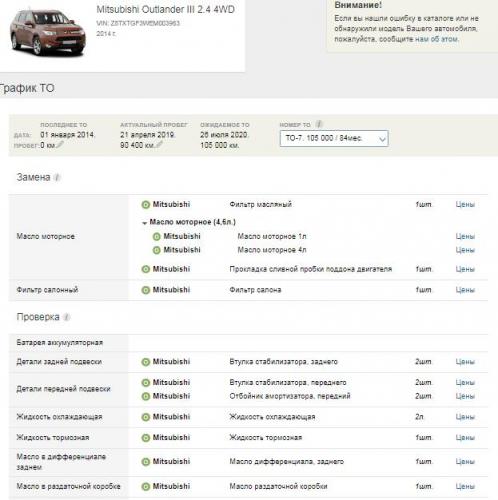Click the Mitsubishi Outlander car thumbnail
This screenshot has height=500, width=498.
pos(47,33)
